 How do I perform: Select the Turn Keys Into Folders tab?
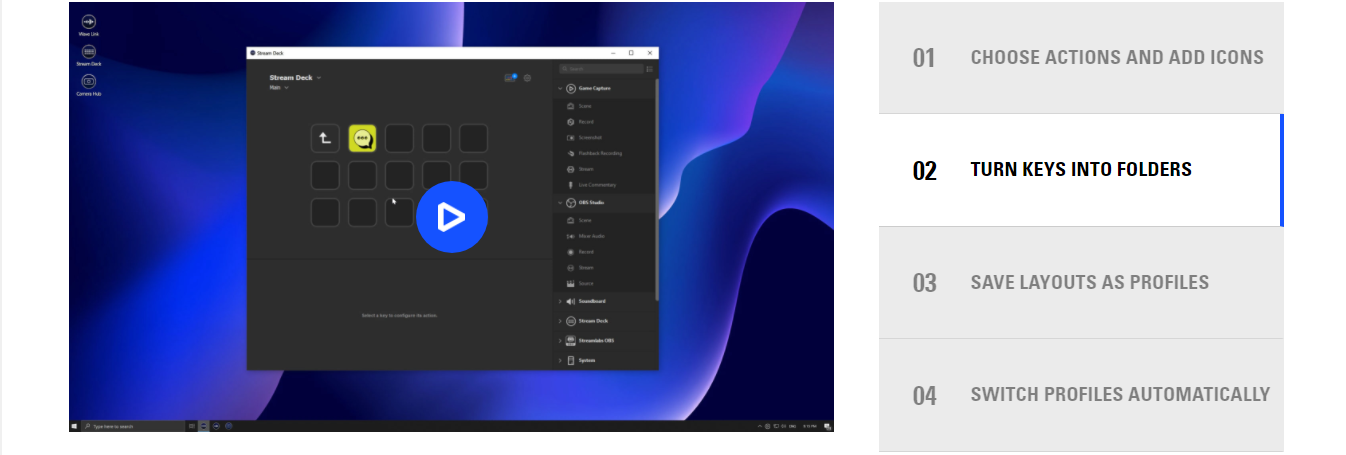1081,170
